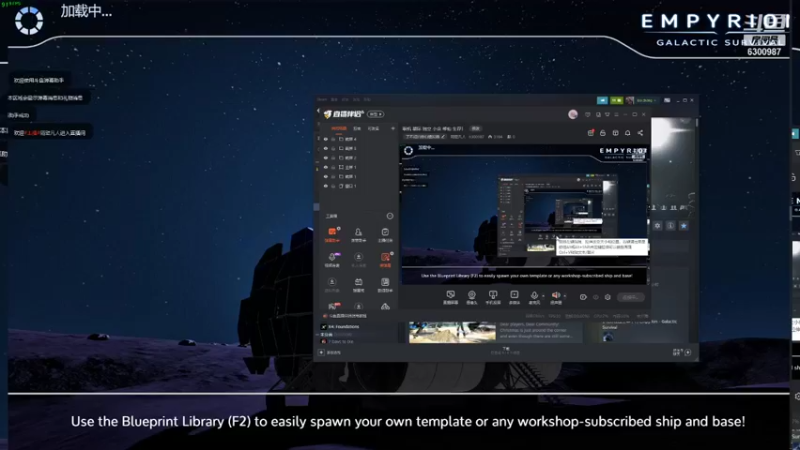Click the Steam page vertical scrollbar
The image size is (800, 450).
[696, 122]
